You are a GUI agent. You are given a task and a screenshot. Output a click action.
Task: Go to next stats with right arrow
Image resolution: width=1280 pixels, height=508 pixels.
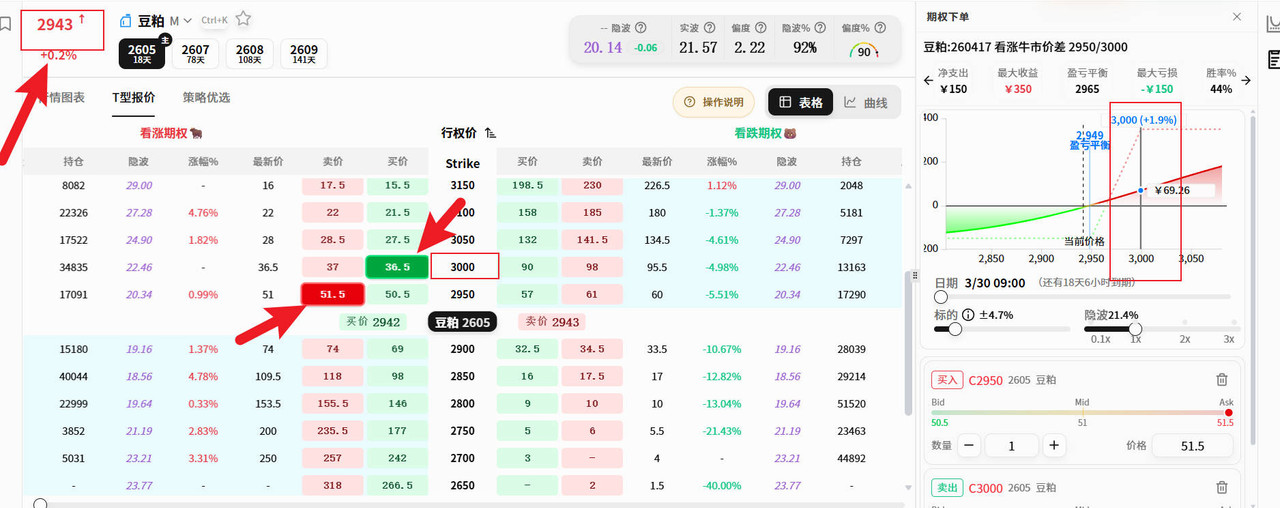pyautogui.click(x=1246, y=82)
